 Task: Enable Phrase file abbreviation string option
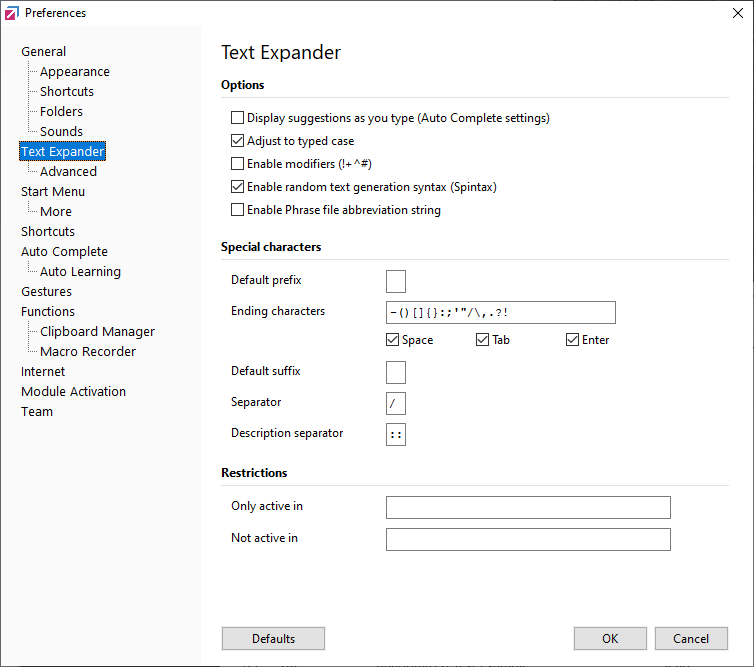pos(238,210)
